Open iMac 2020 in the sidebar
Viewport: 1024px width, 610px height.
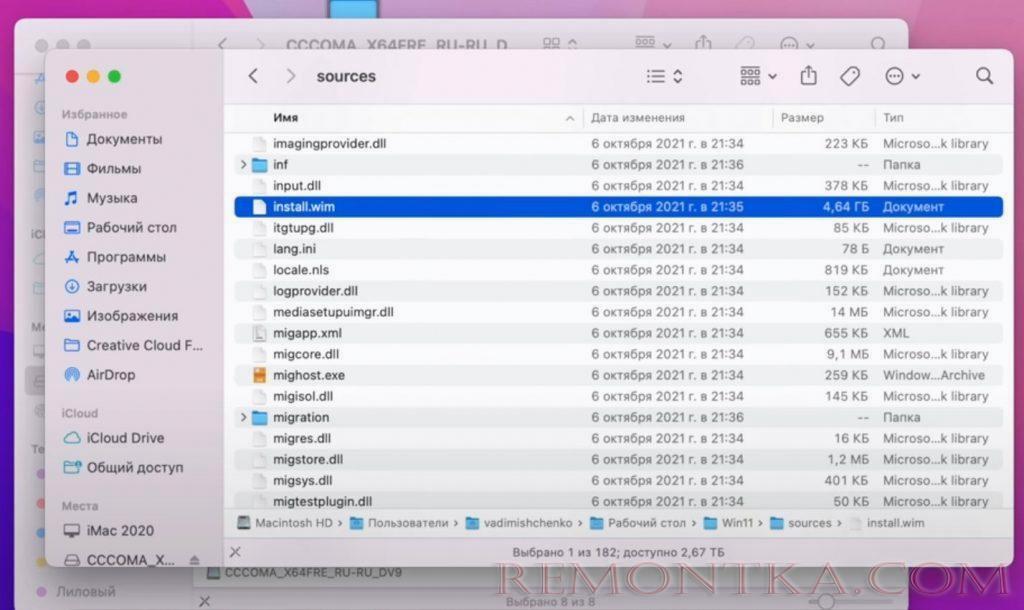pos(109,530)
